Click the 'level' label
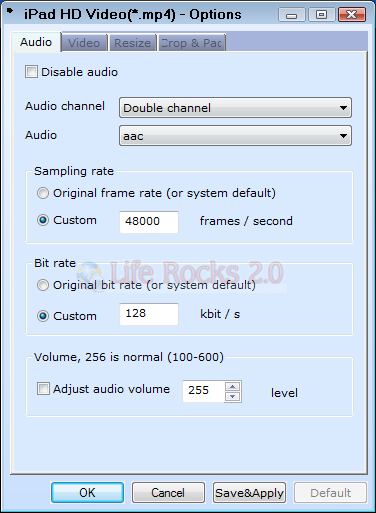Viewport: 376px width, 513px height. tap(284, 393)
